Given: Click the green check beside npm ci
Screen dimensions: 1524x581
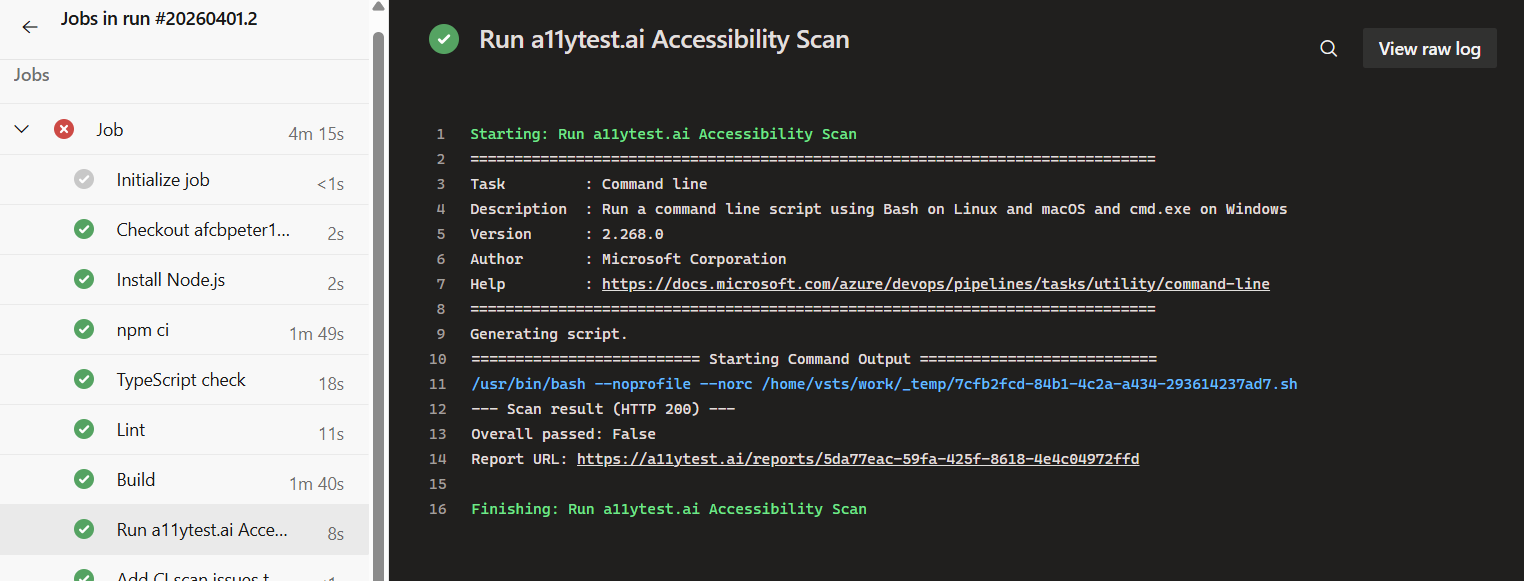Looking at the screenshot, I should (84, 329).
